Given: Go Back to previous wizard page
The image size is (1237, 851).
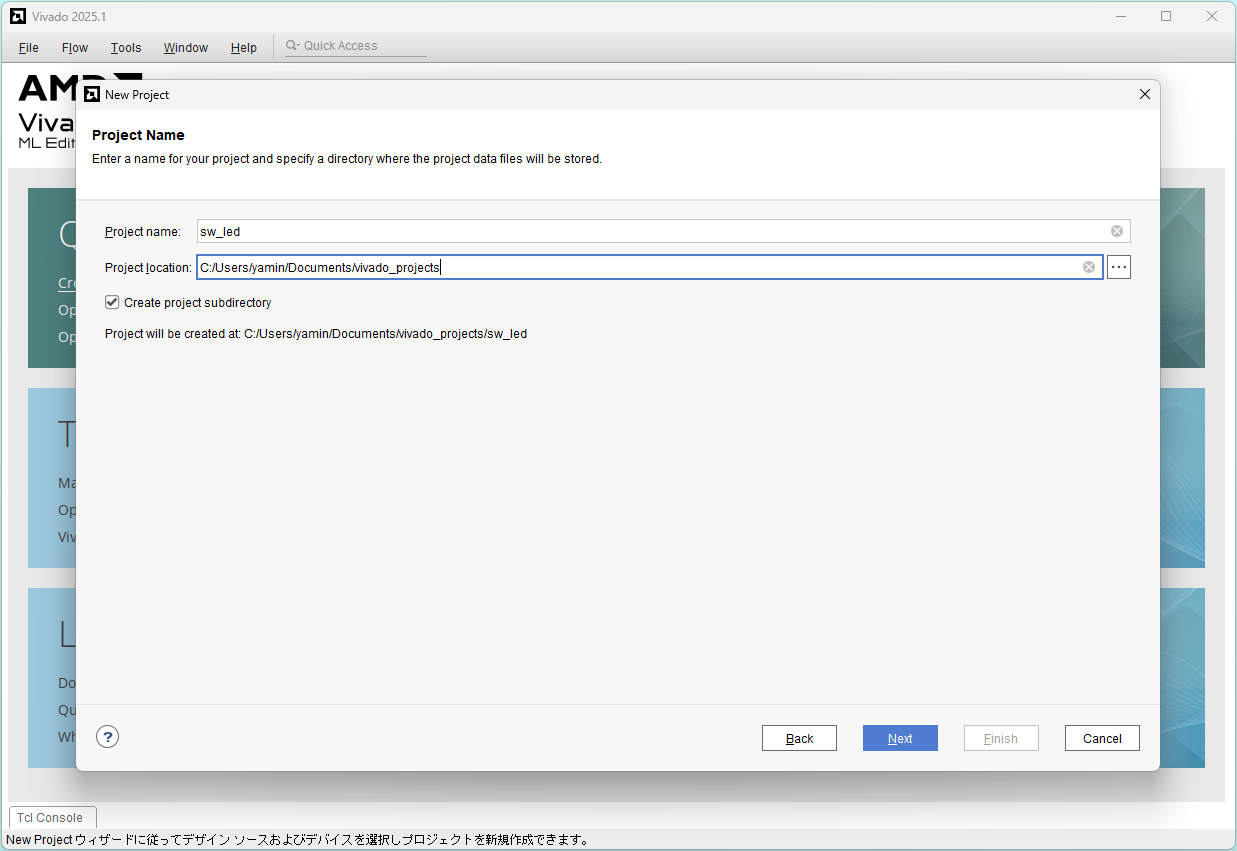Looking at the screenshot, I should 799,738.
